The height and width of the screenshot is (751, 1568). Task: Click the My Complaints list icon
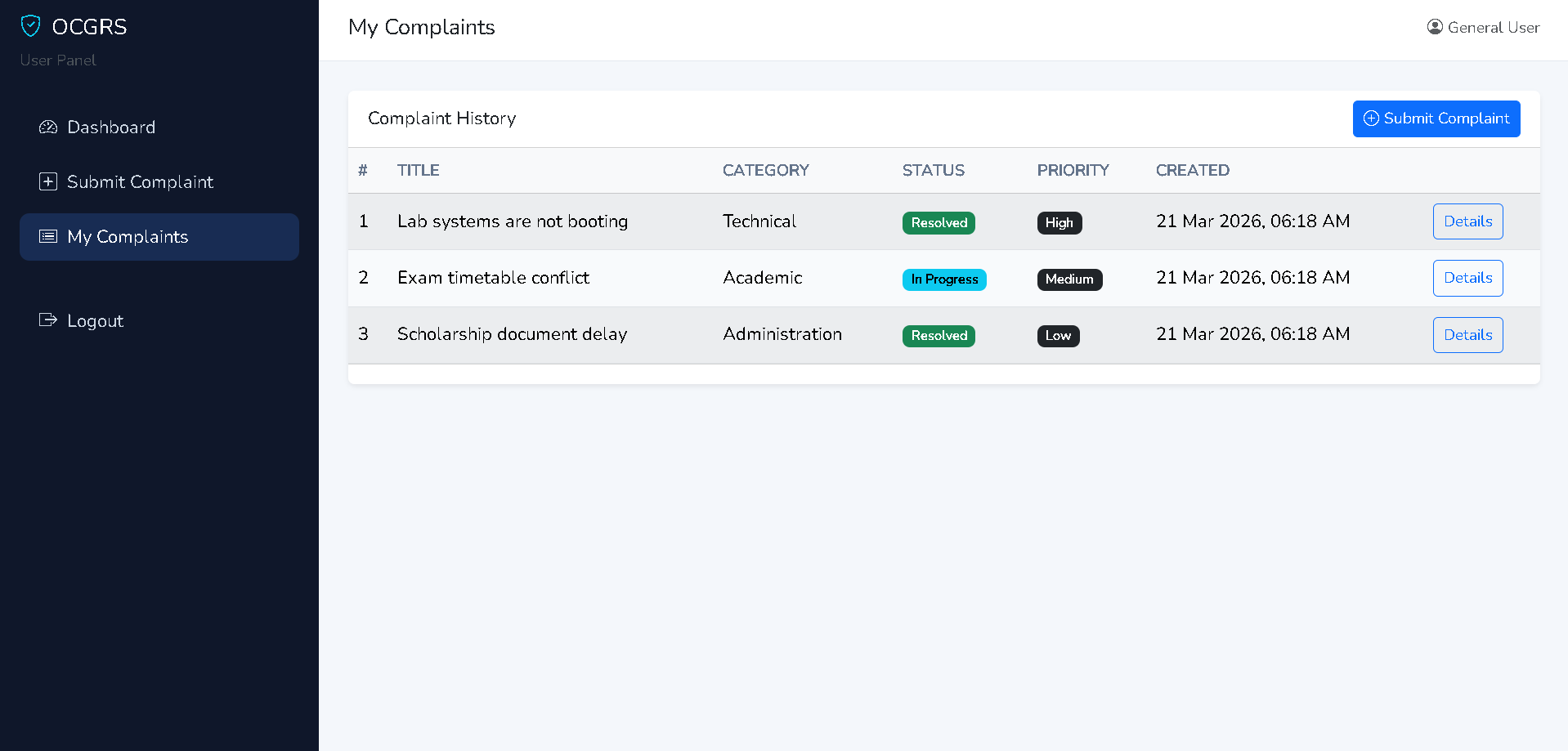[48, 236]
